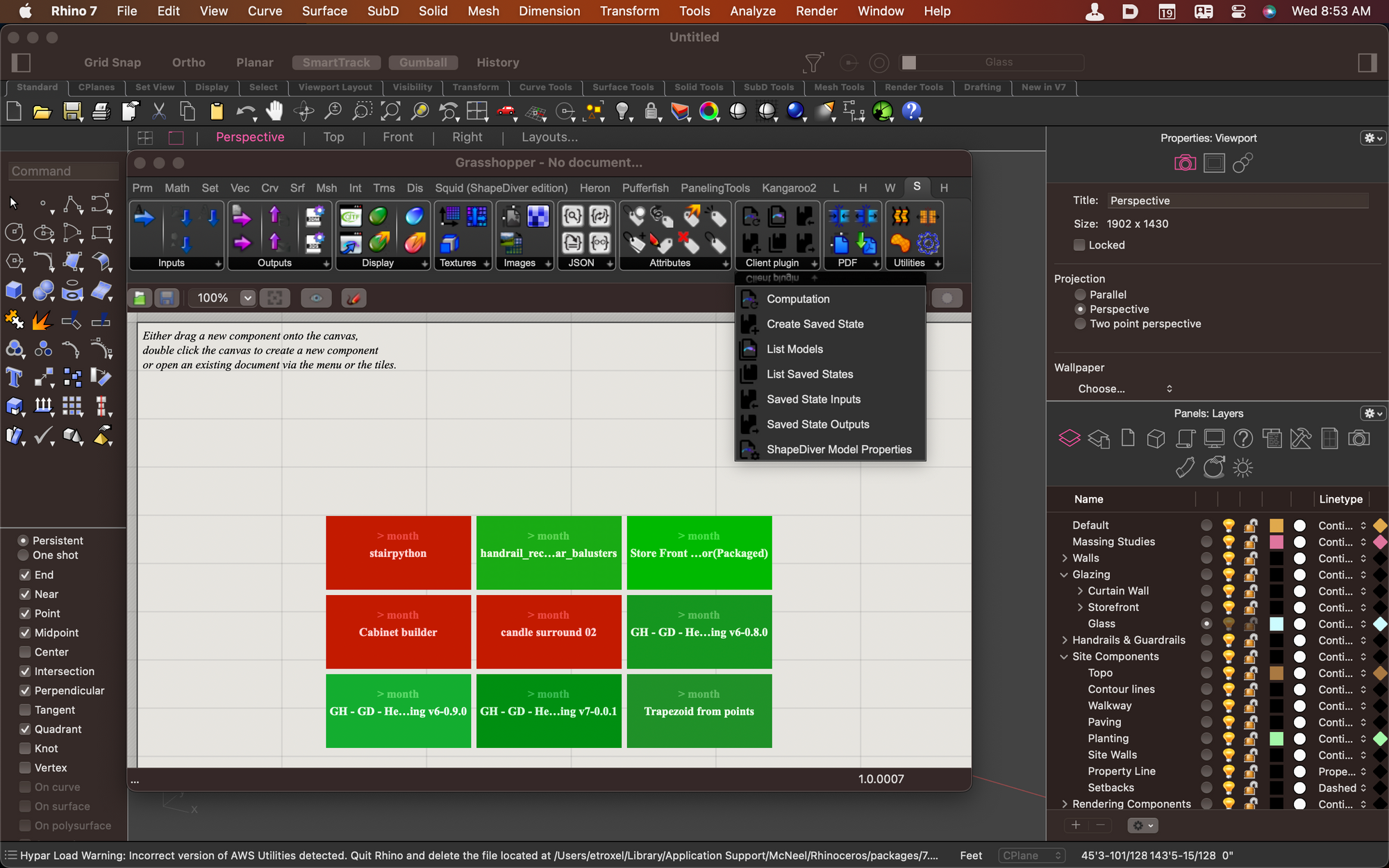The width and height of the screenshot is (1389, 868).
Task: Click the Command input field
Action: pyautogui.click(x=64, y=171)
